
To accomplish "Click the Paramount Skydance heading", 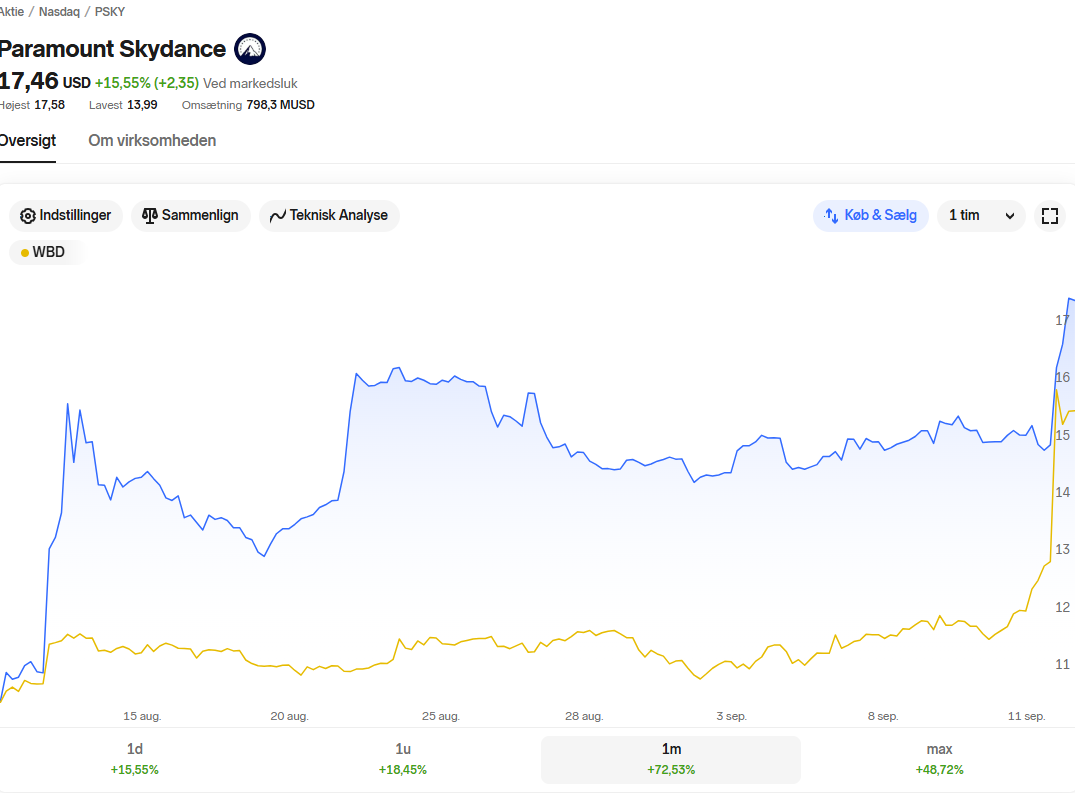I will [112, 49].
